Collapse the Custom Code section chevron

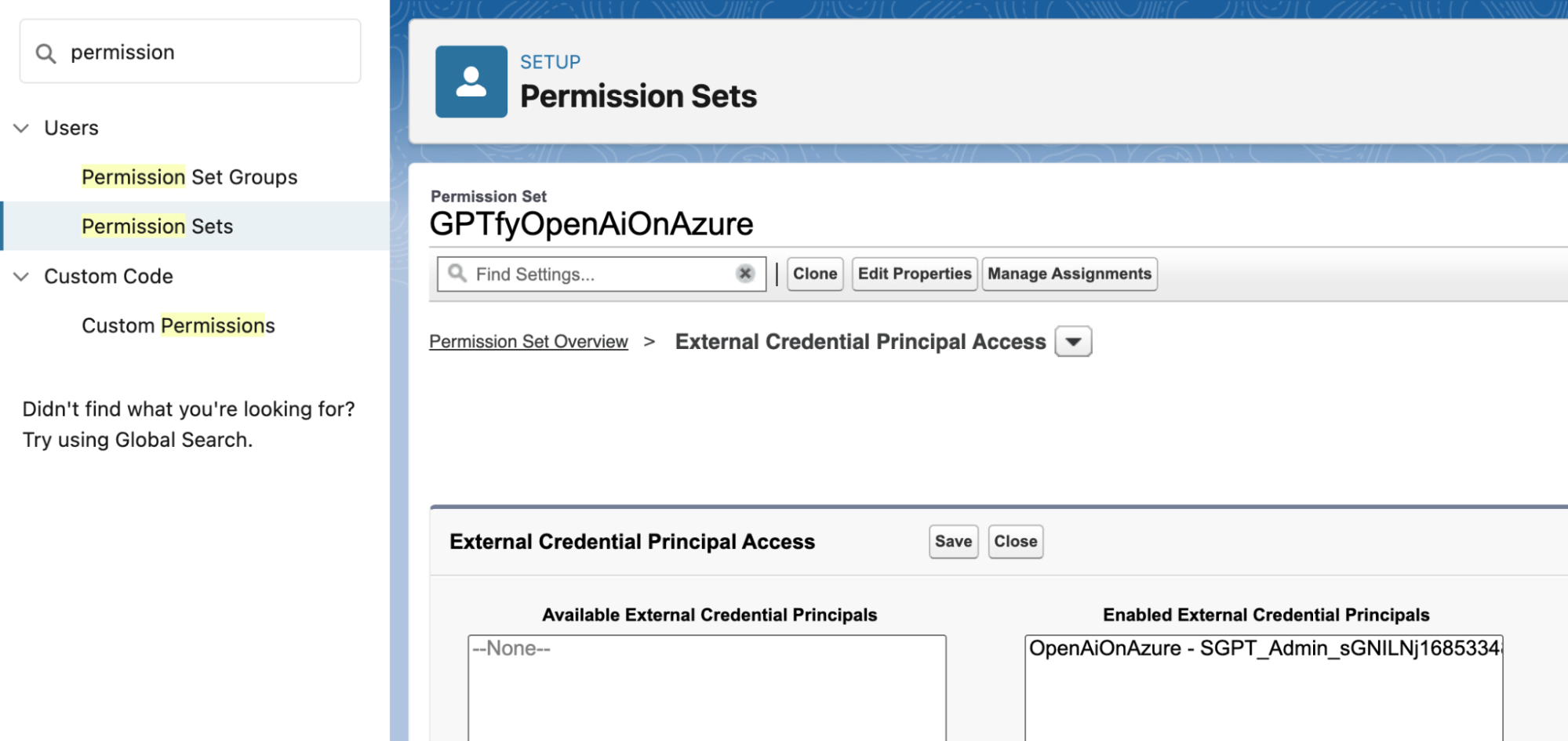coord(22,276)
